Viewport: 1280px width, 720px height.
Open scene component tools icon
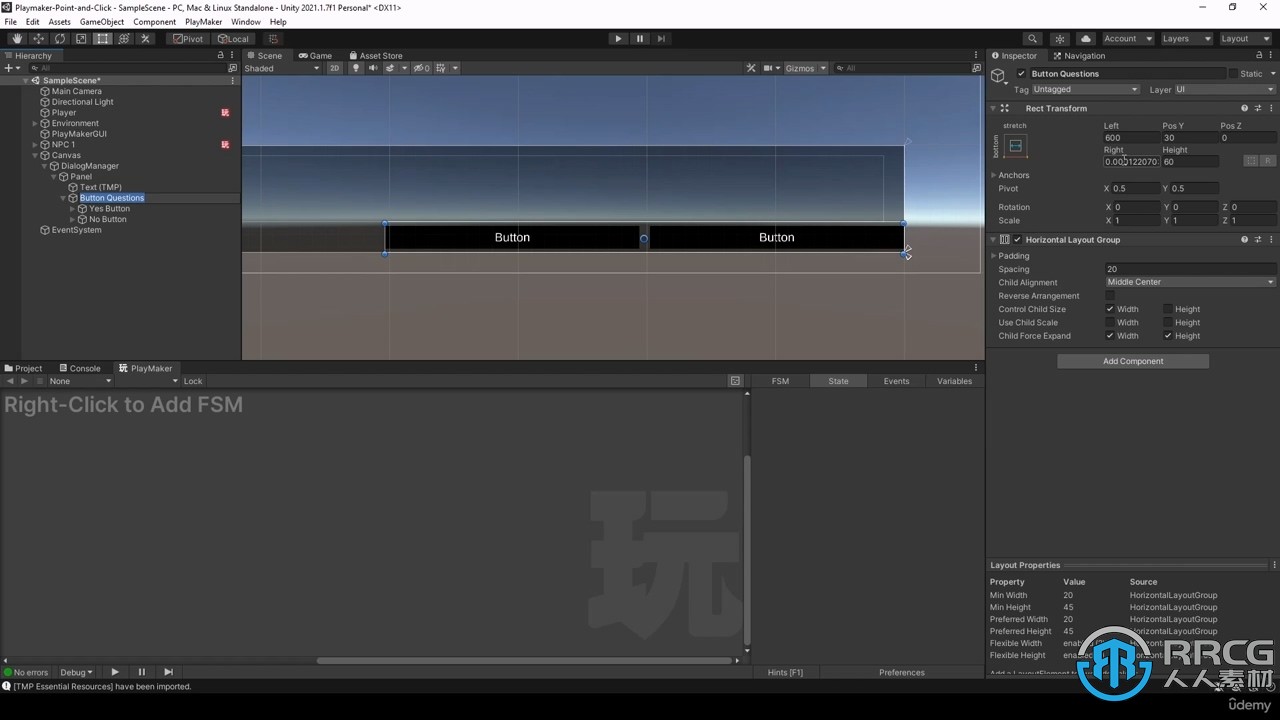751,68
